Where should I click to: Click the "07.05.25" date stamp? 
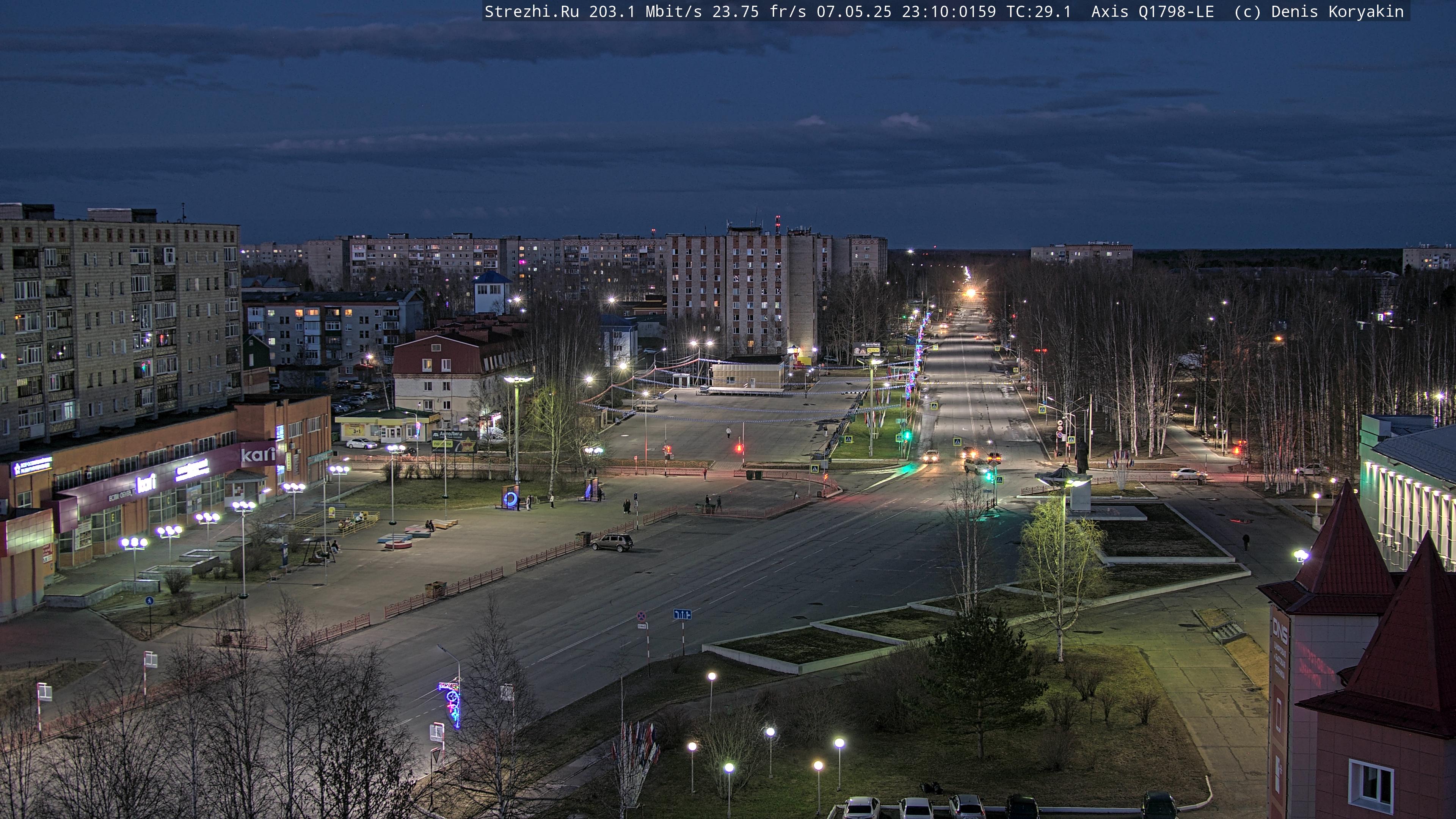(854, 11)
